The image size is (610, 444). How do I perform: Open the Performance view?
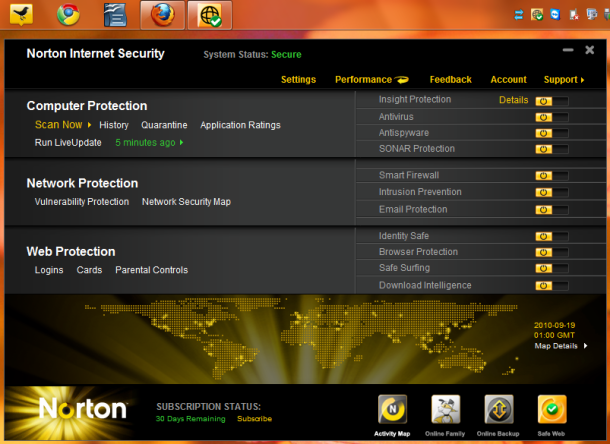363,80
